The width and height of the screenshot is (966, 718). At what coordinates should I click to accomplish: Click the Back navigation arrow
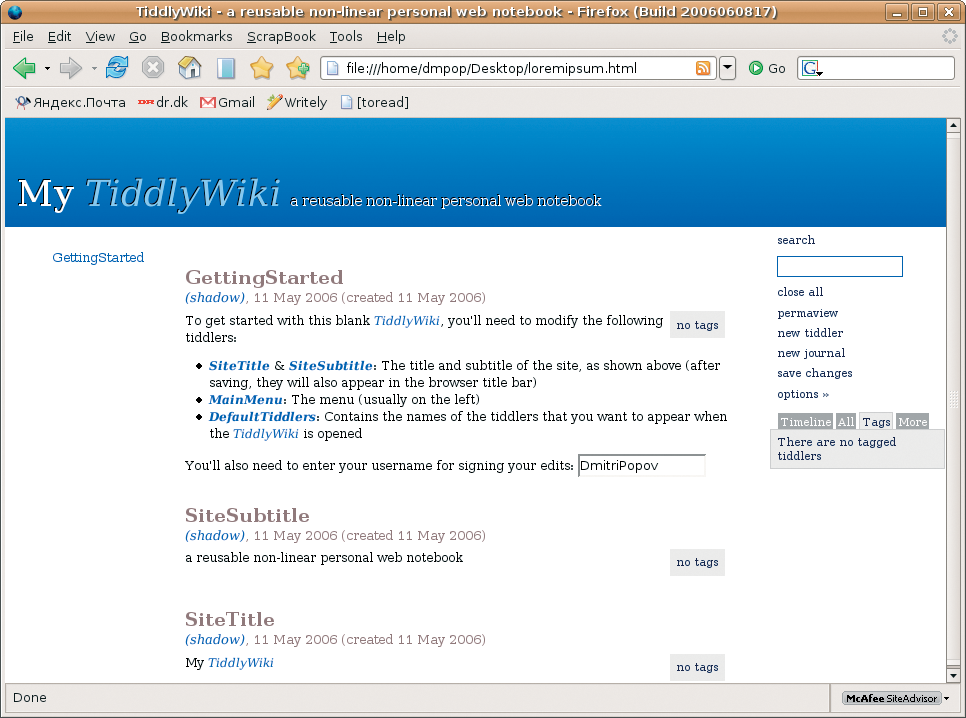point(25,68)
